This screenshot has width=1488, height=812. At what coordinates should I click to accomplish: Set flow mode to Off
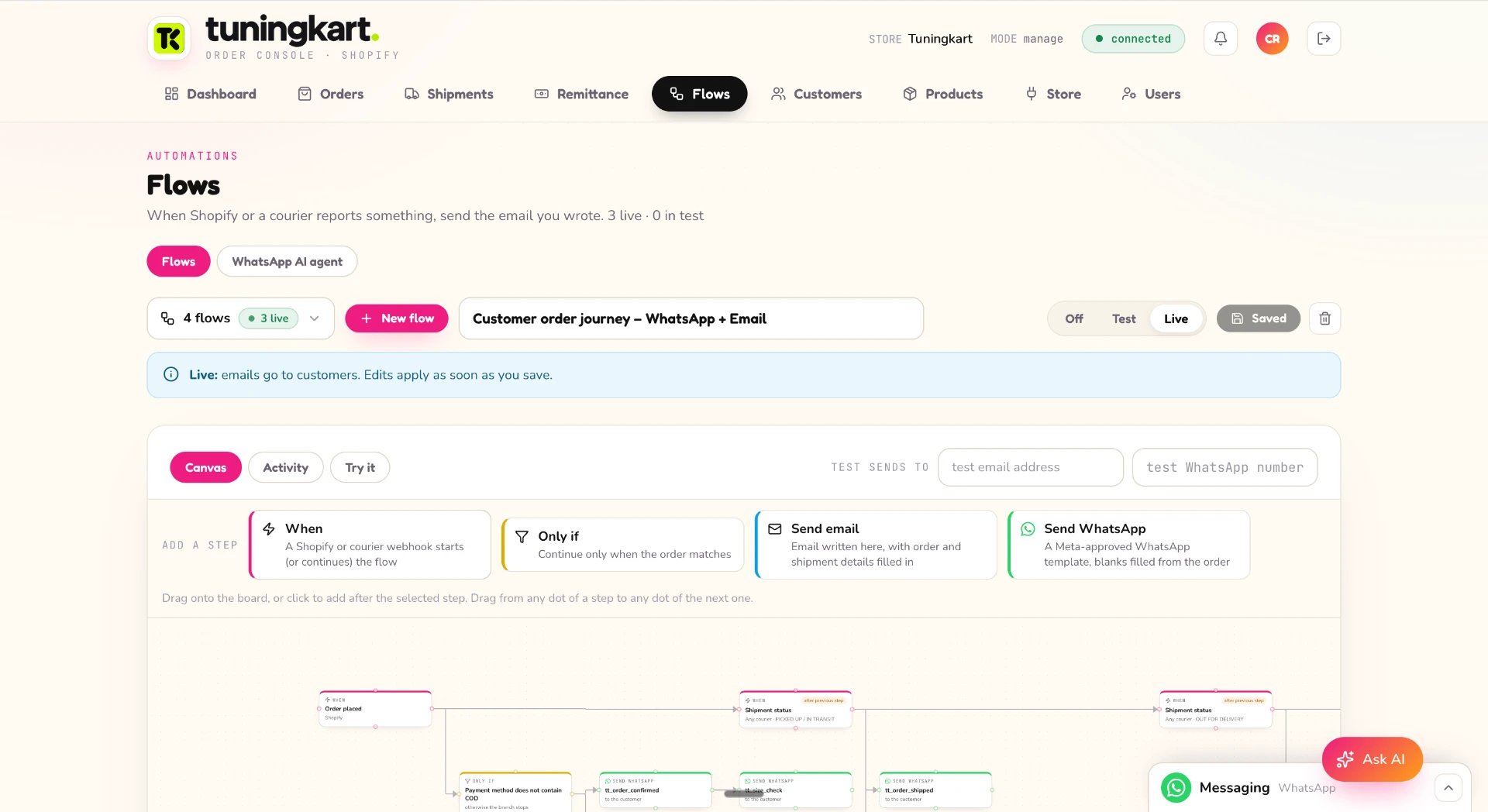[x=1073, y=318]
